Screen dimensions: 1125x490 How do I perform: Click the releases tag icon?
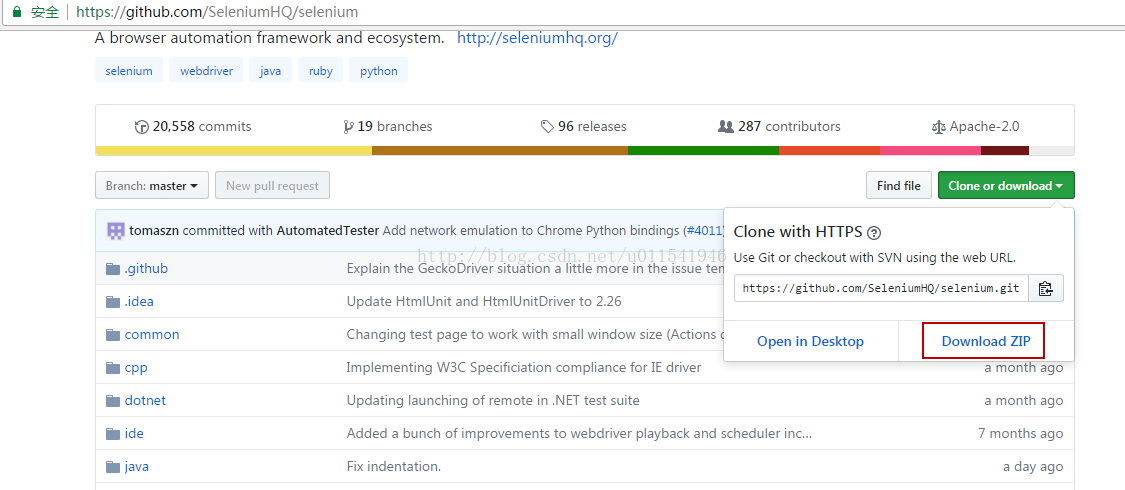pyautogui.click(x=547, y=127)
